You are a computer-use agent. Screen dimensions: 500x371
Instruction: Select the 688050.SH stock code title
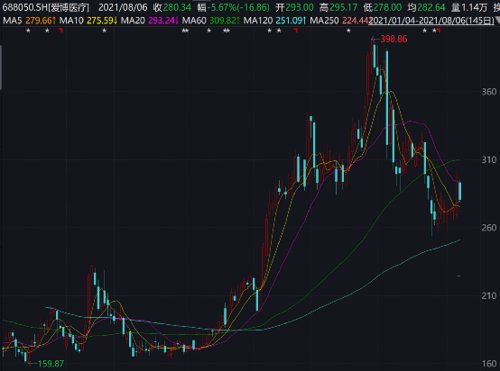coord(25,7)
